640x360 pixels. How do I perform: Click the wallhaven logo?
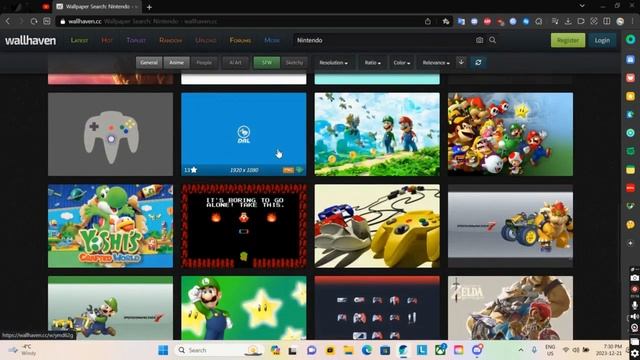point(31,40)
